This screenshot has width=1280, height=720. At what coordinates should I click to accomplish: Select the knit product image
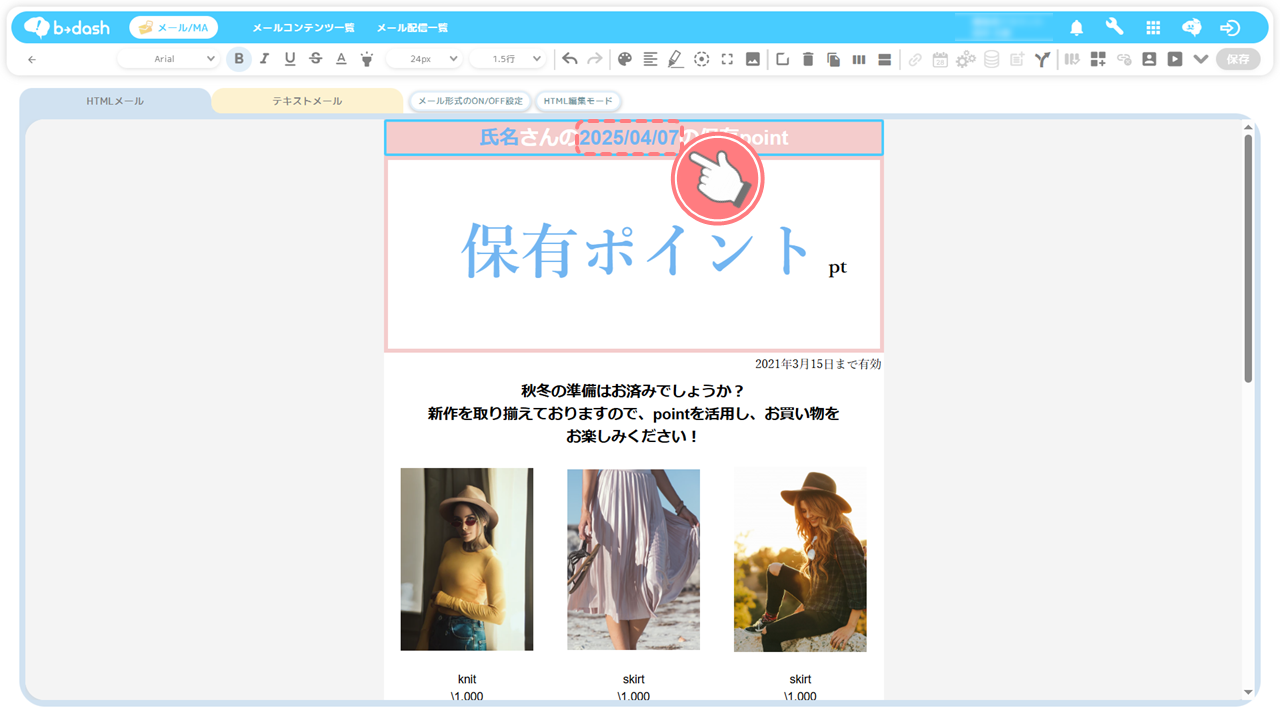[x=467, y=559]
